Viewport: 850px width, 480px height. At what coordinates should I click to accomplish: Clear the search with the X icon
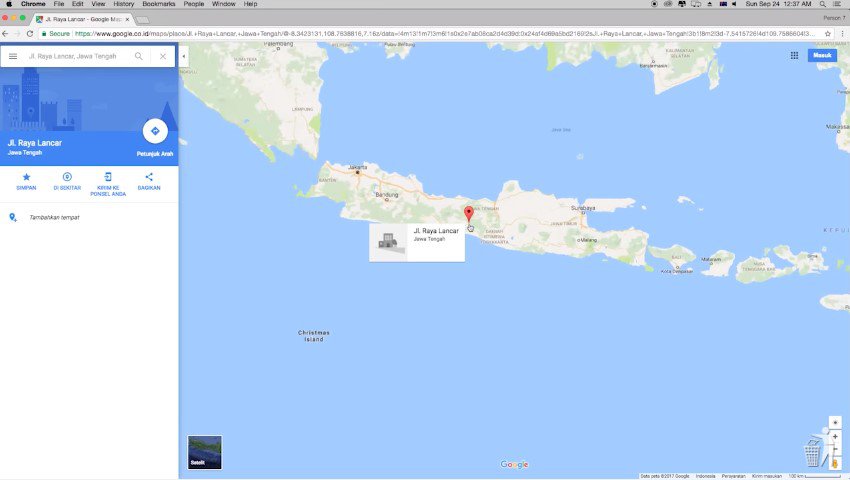point(163,56)
